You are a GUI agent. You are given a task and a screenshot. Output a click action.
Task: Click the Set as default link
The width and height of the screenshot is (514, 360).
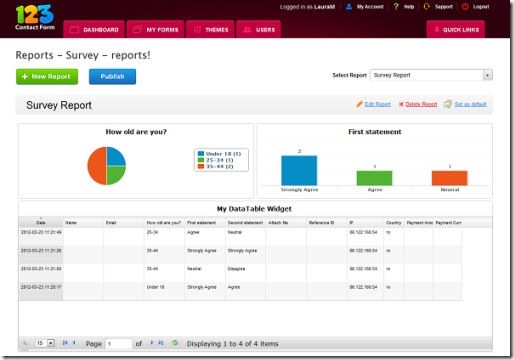tap(470, 104)
